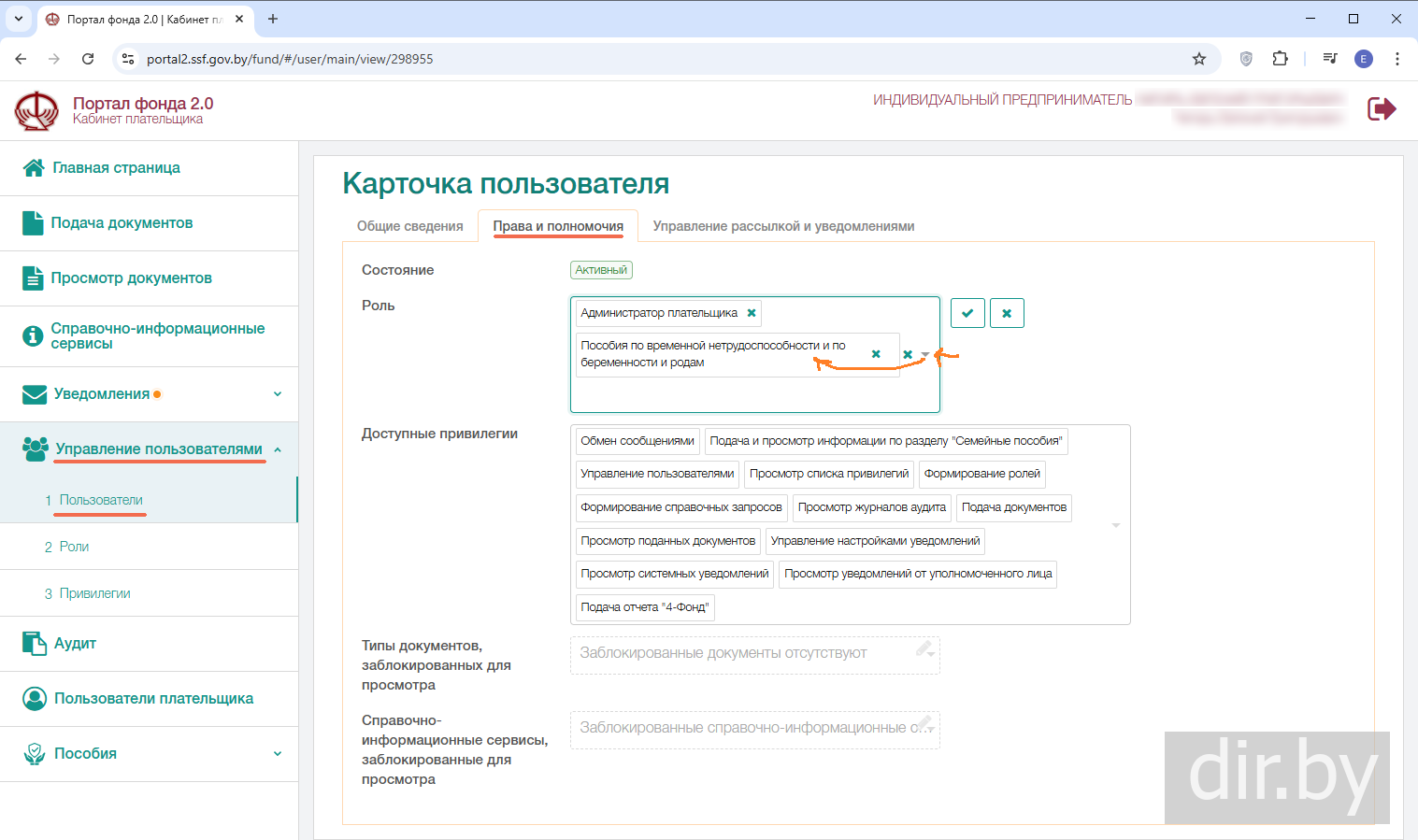Open the Подача документов section
The width and height of the screenshot is (1418, 840).
pos(122,223)
